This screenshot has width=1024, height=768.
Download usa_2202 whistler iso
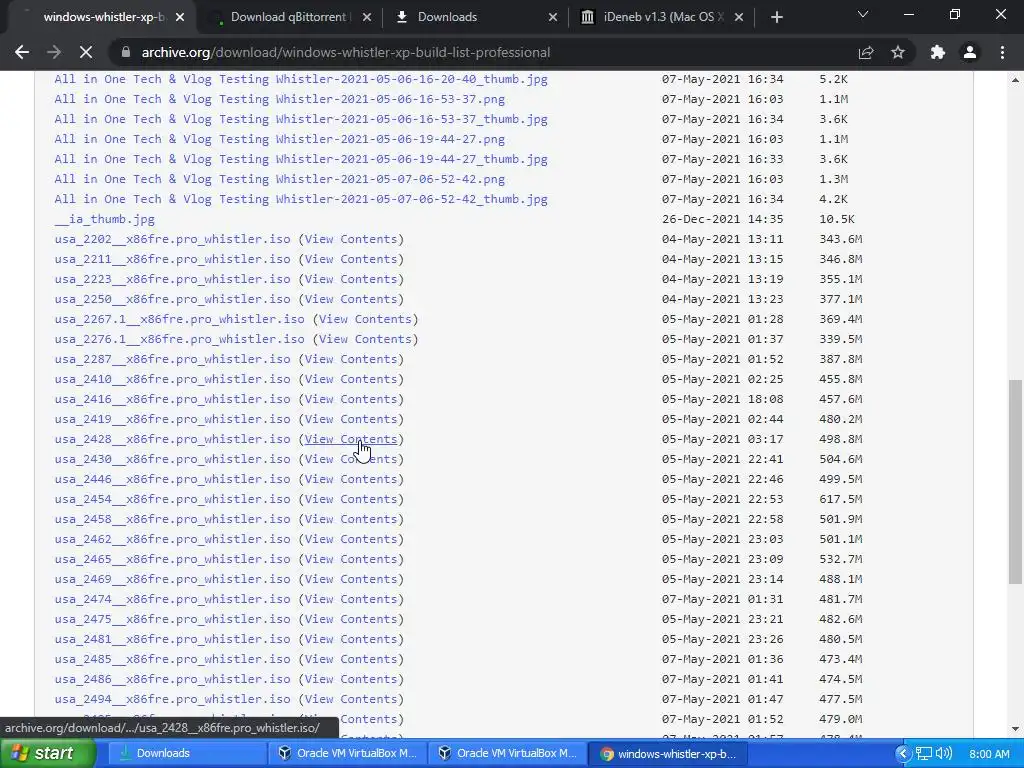pos(172,239)
